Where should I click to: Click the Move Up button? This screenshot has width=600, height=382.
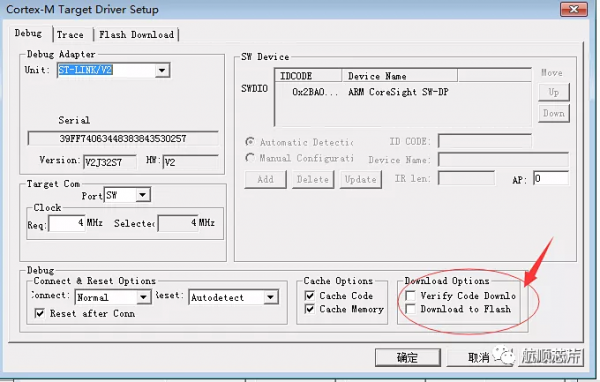(x=554, y=92)
